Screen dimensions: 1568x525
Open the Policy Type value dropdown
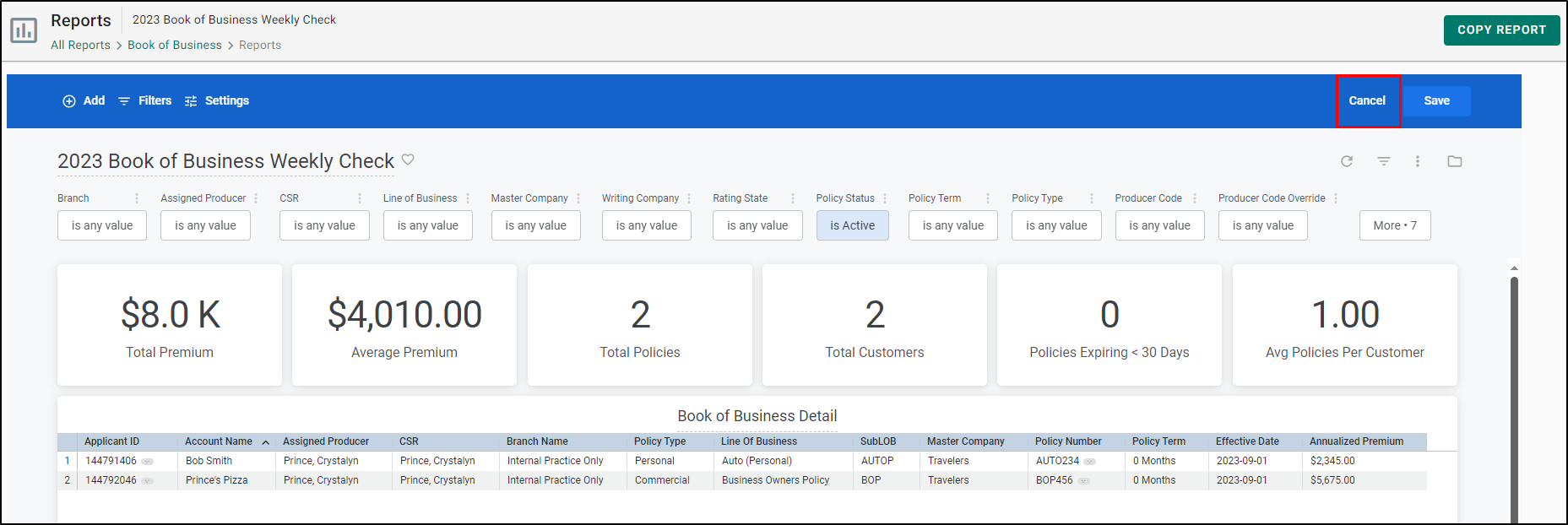point(1056,225)
